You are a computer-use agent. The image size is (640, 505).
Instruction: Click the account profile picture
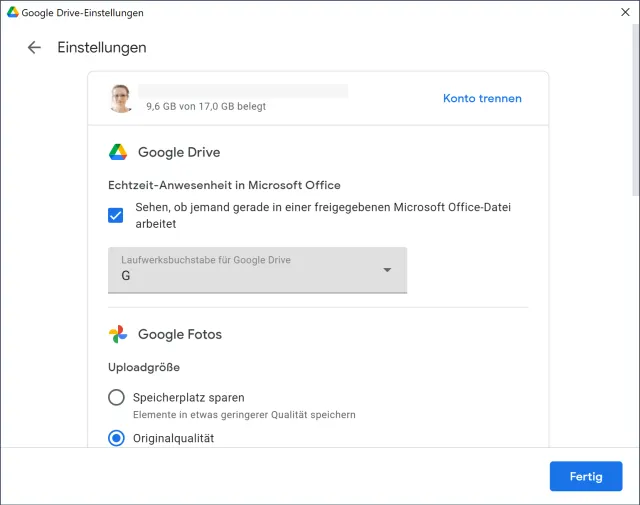click(121, 98)
